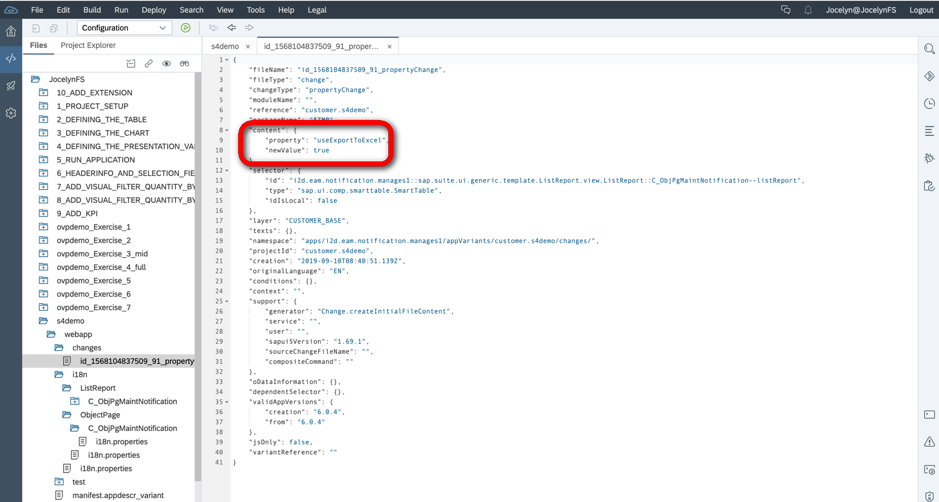Open the Home icon in left sidebar
939x502 pixels.
point(11,31)
